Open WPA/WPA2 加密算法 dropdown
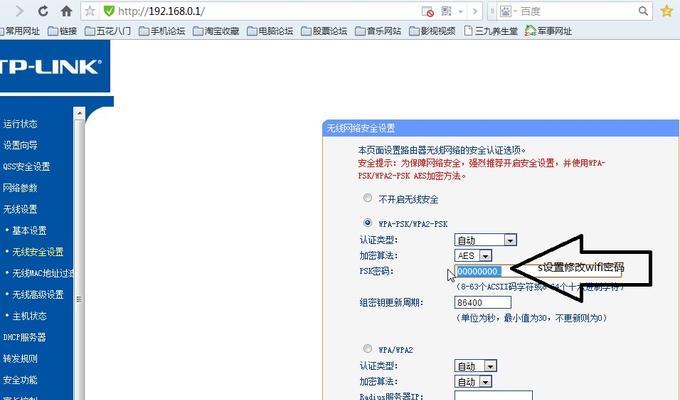Viewport: 680px width, 400px height. click(x=473, y=381)
